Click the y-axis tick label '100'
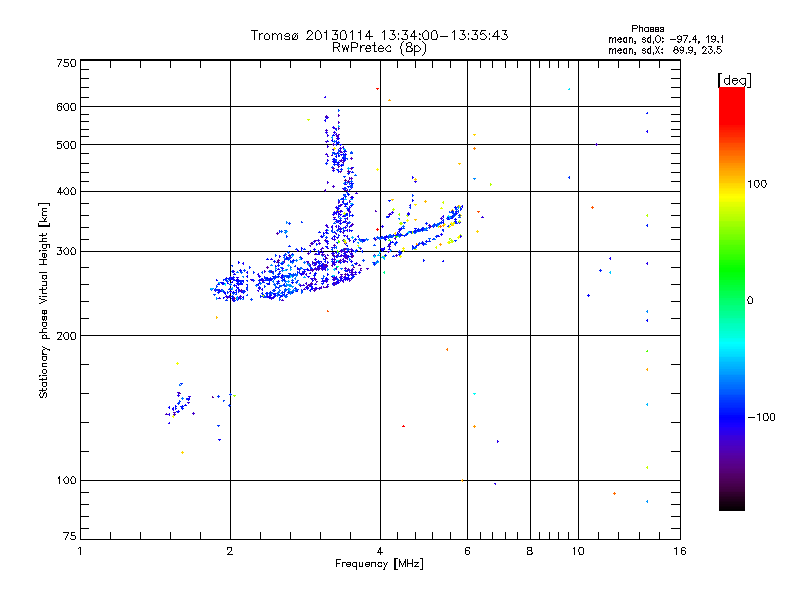The height and width of the screenshot is (600, 800). coord(66,480)
